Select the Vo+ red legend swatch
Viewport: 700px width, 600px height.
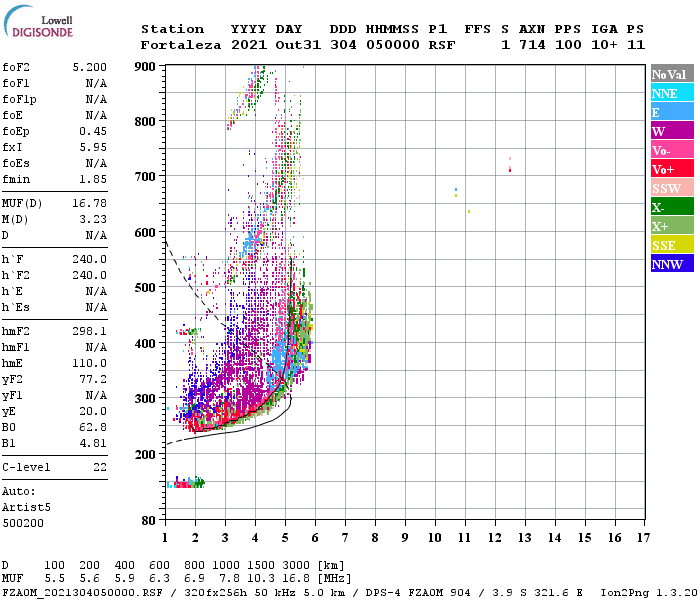click(672, 169)
